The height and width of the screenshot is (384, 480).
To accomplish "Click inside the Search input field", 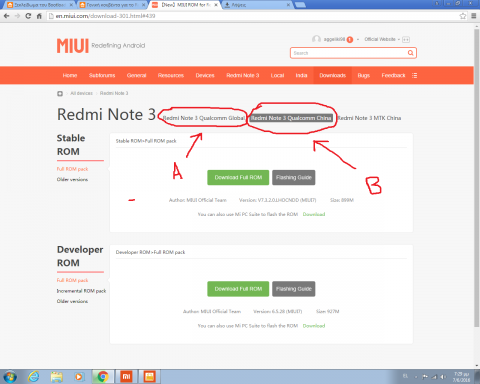I will coord(349,53).
